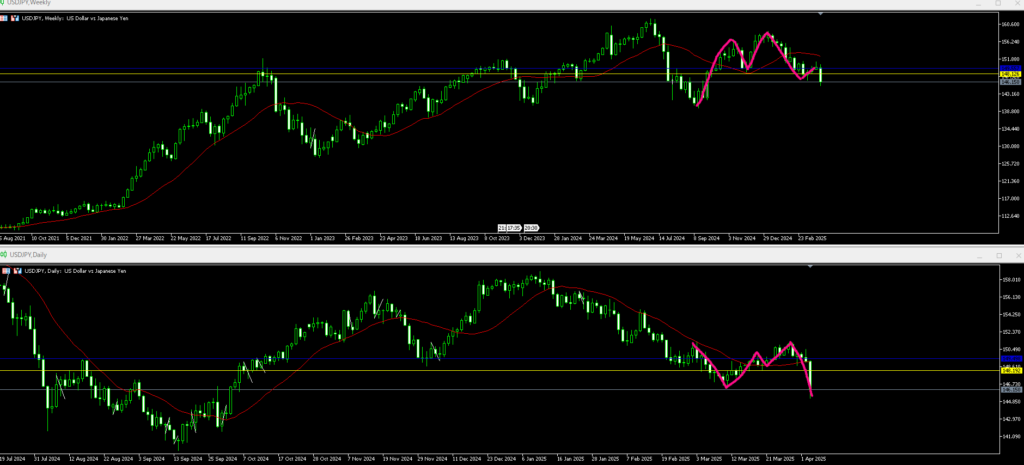1024x465 pixels.
Task: Click the chart shift triangle in Weekly chart
Action: [821, 13]
